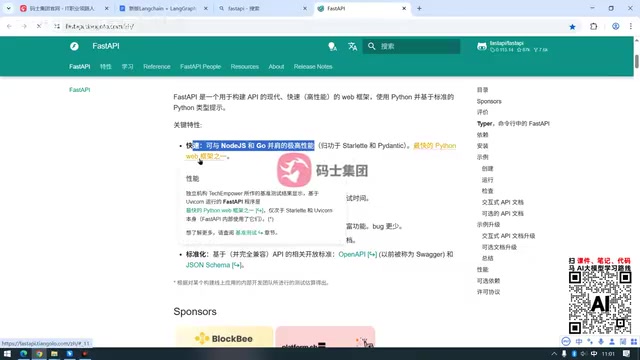Open the Reference navigation tab
This screenshot has width=640, height=360.
157,67
